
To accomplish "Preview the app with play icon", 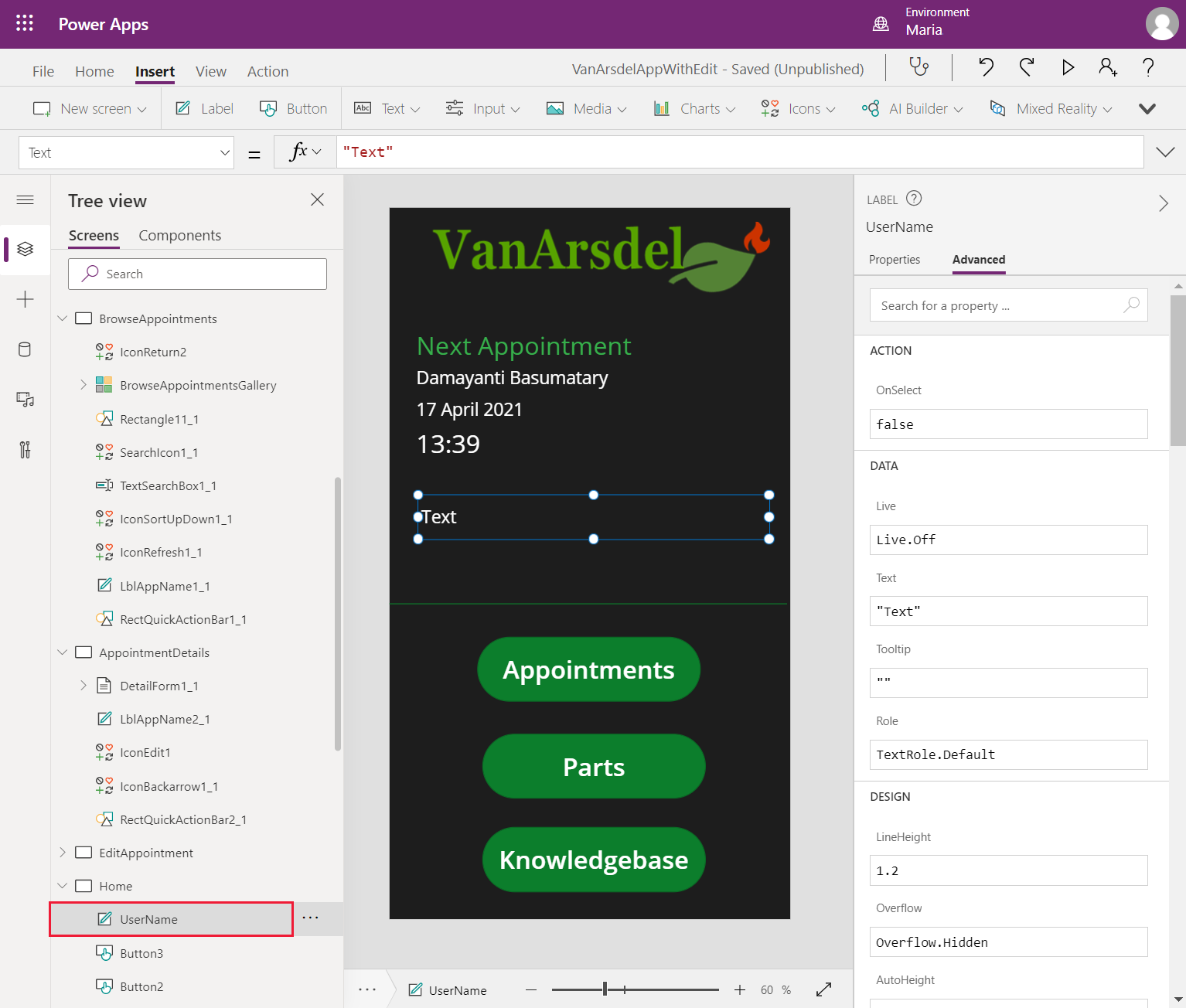I will coord(1068,67).
